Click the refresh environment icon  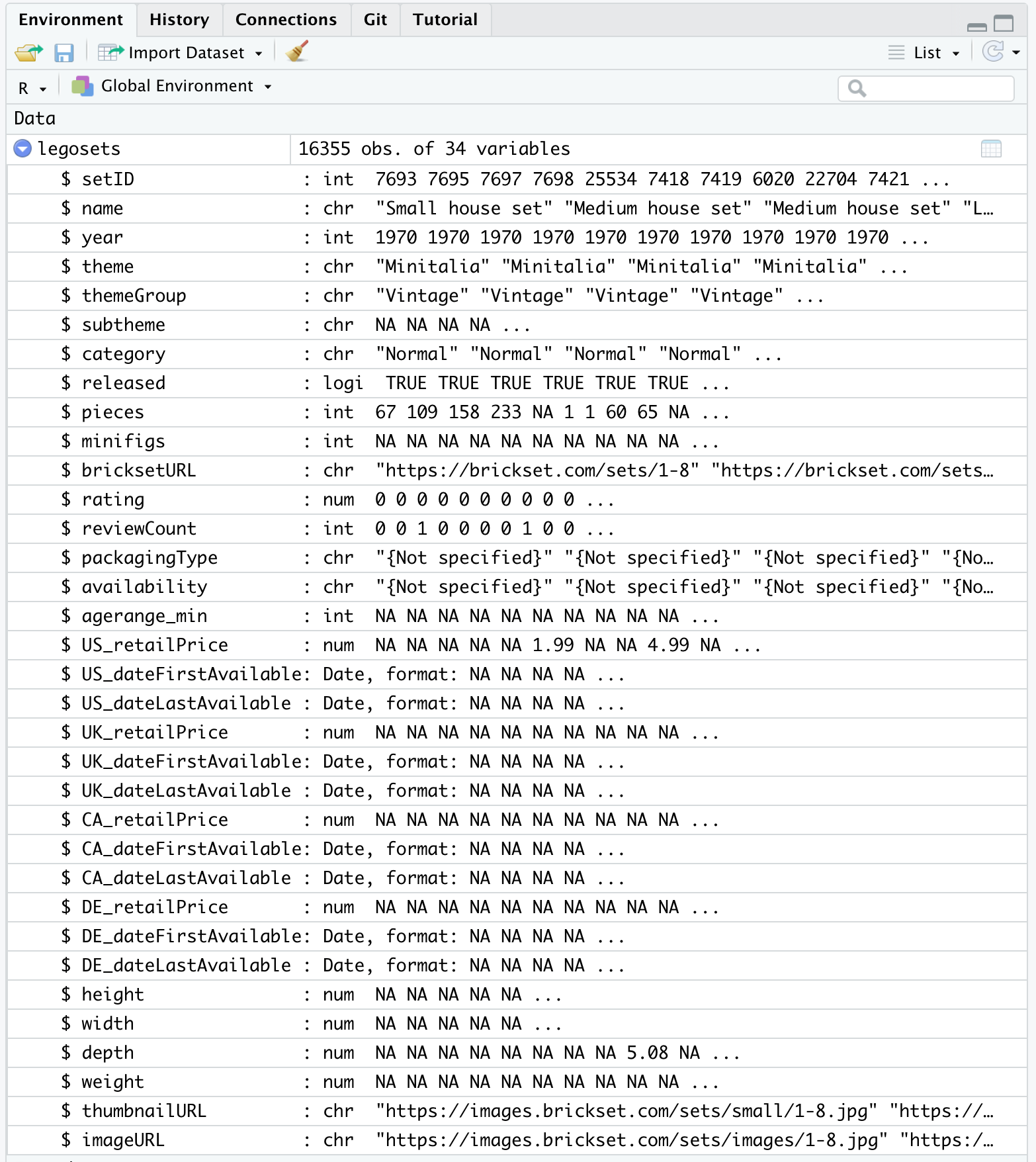pos(993,52)
